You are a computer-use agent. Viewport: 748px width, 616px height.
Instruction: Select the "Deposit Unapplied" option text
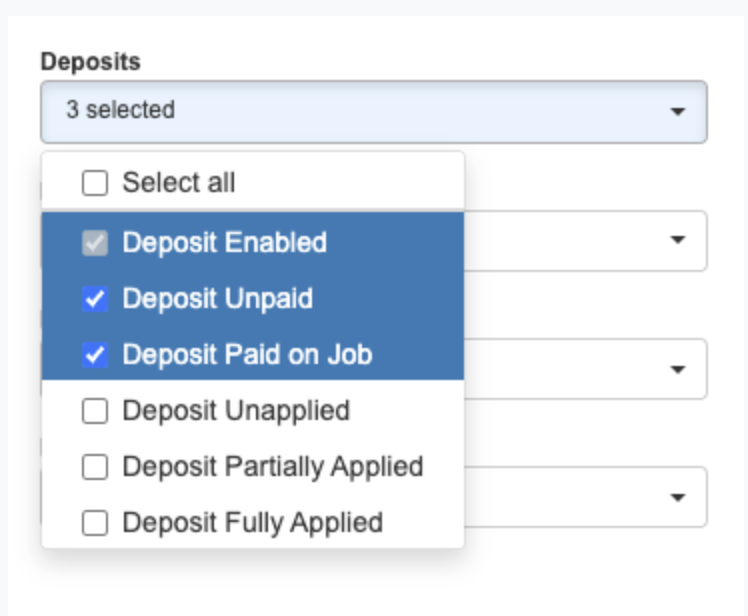pyautogui.click(x=236, y=411)
